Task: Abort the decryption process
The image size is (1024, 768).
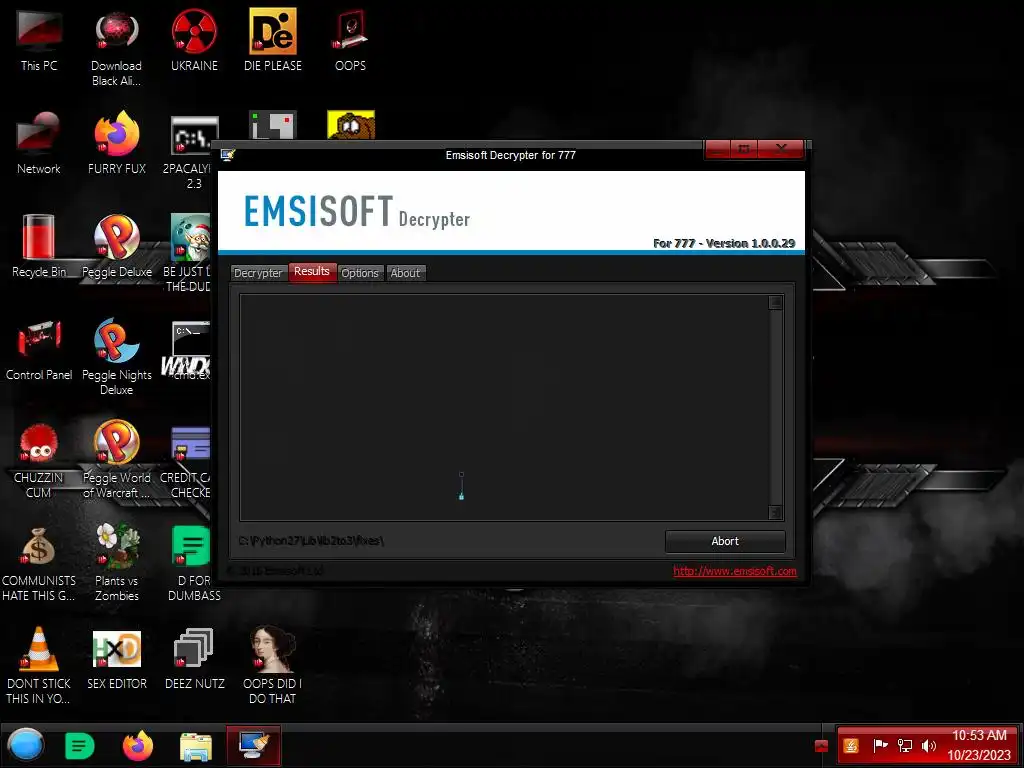Action: coord(725,541)
